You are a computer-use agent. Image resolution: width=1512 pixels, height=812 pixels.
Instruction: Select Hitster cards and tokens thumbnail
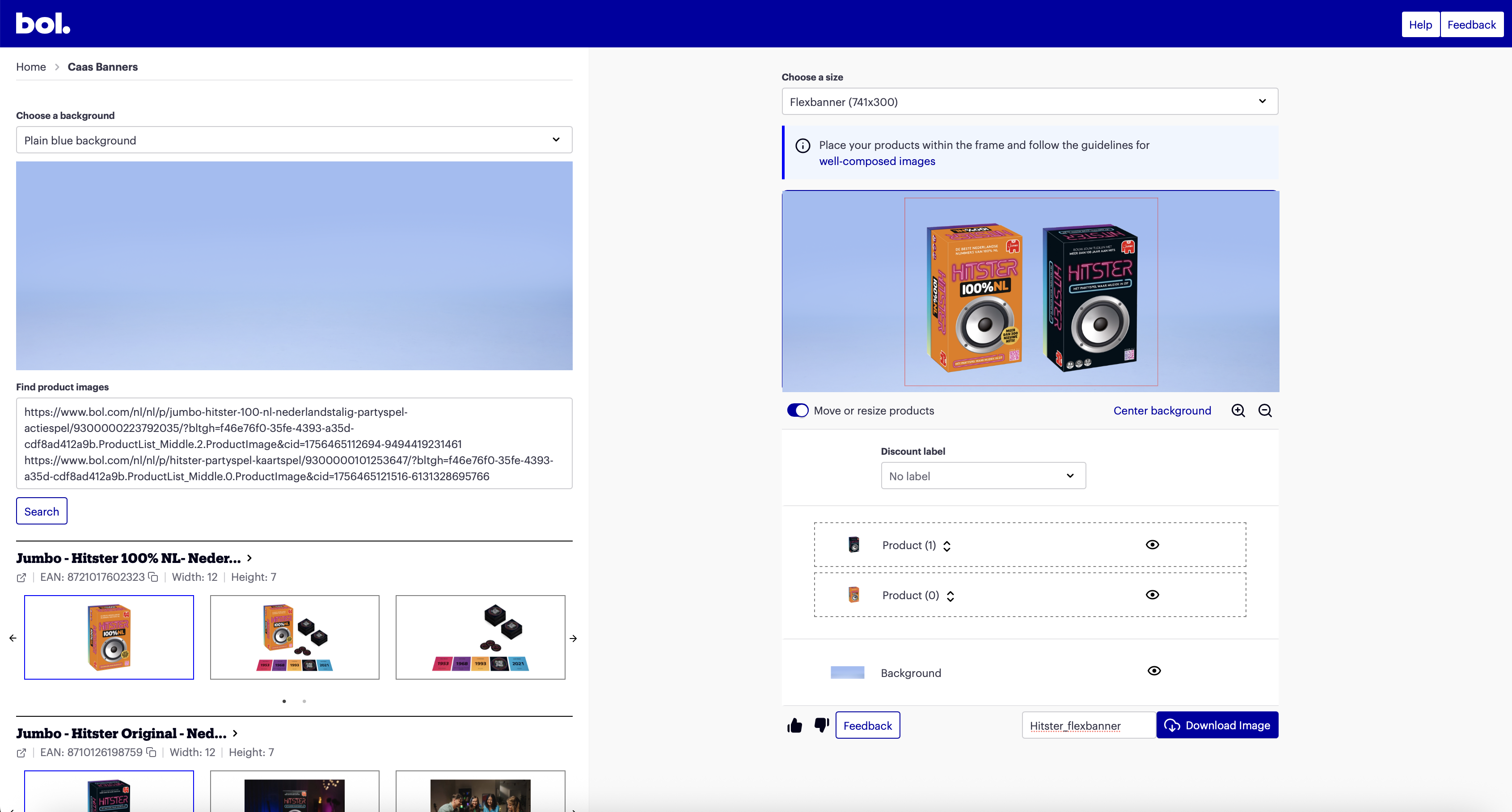tap(480, 637)
